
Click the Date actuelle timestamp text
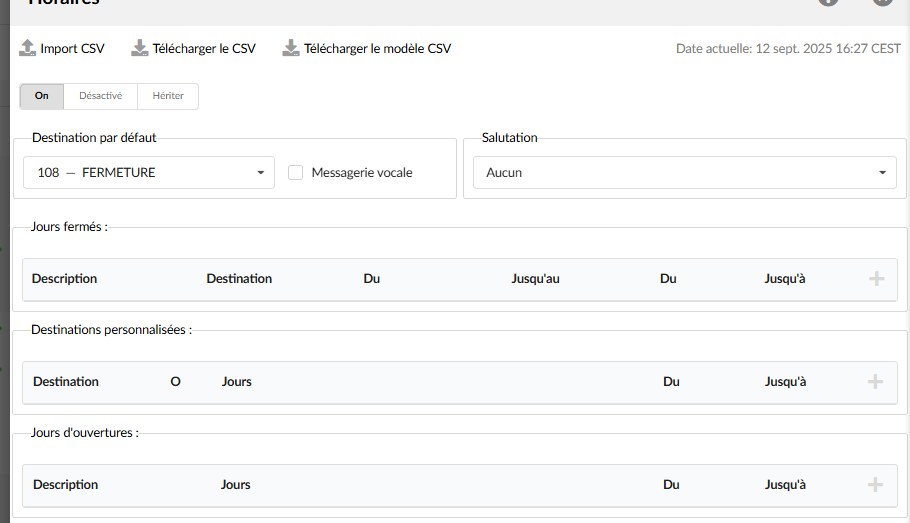pos(788,48)
